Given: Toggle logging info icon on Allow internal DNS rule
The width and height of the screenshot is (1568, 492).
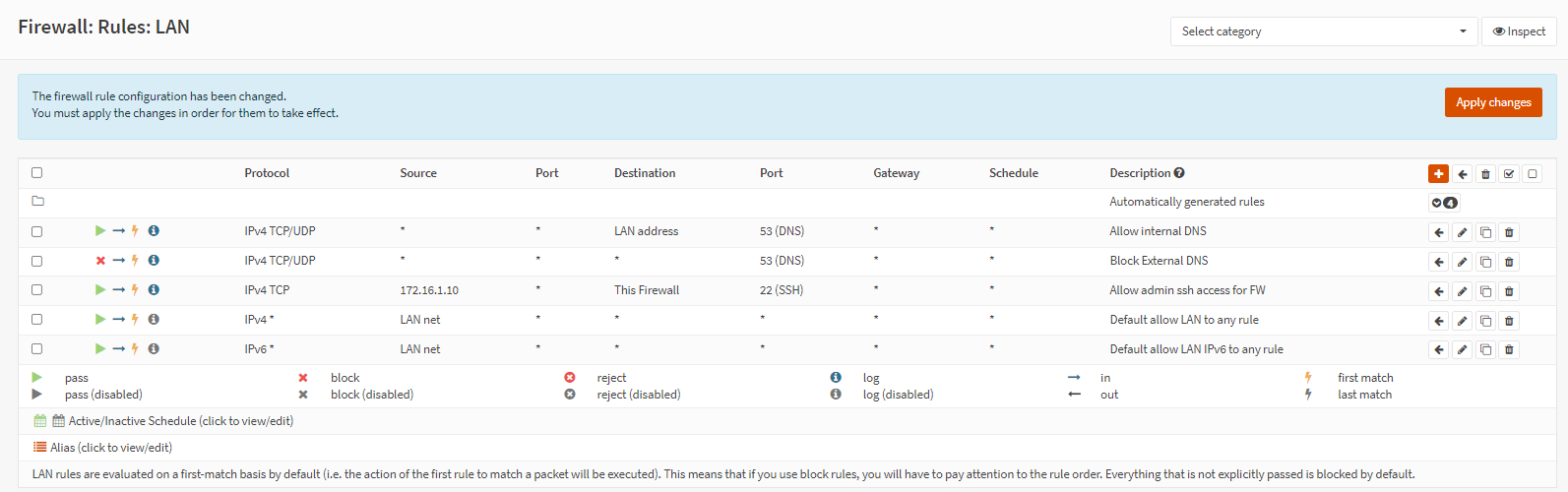Looking at the screenshot, I should 154,231.
